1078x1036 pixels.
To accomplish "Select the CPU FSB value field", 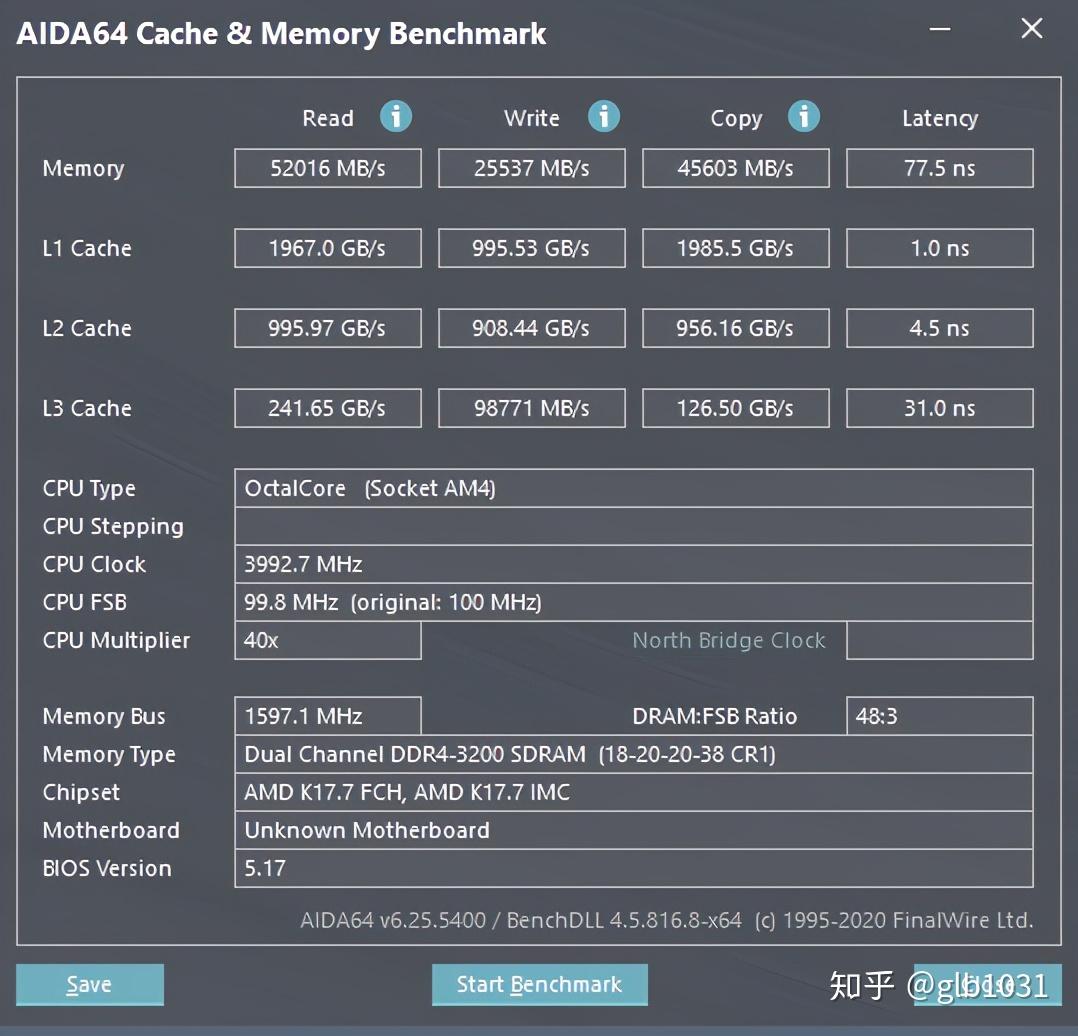I will click(x=634, y=602).
